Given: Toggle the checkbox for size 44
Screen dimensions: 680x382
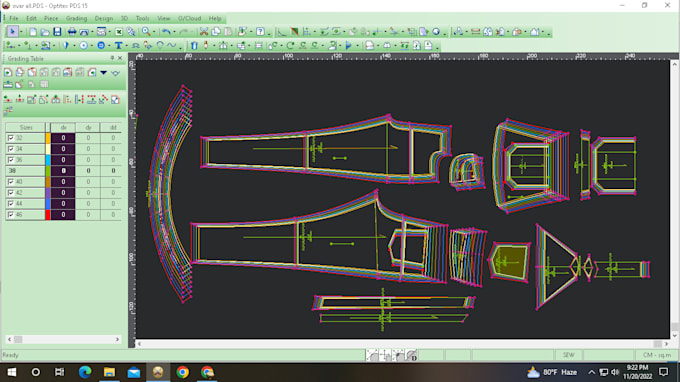Looking at the screenshot, I should tap(11, 203).
